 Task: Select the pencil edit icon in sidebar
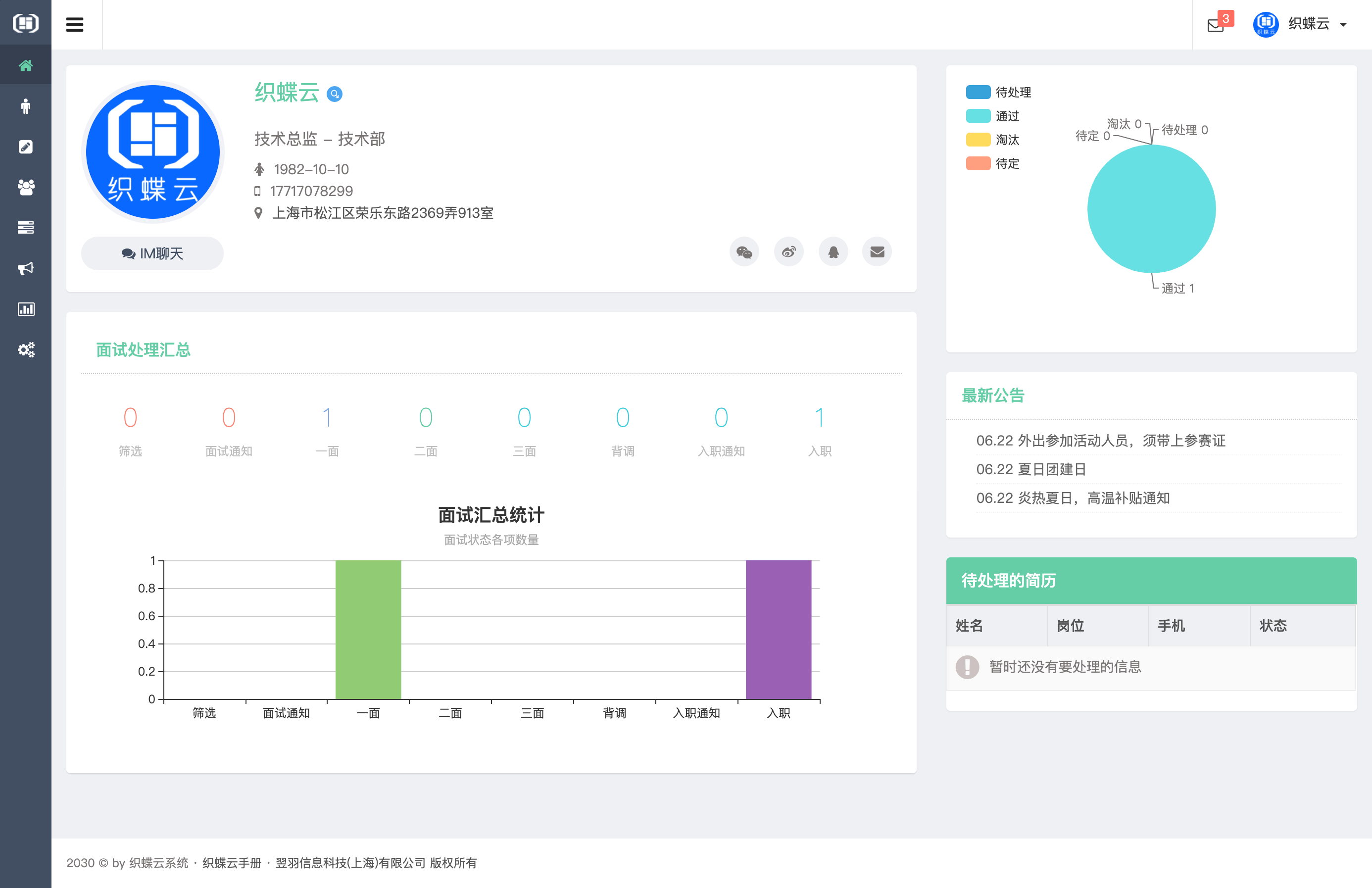click(x=26, y=147)
